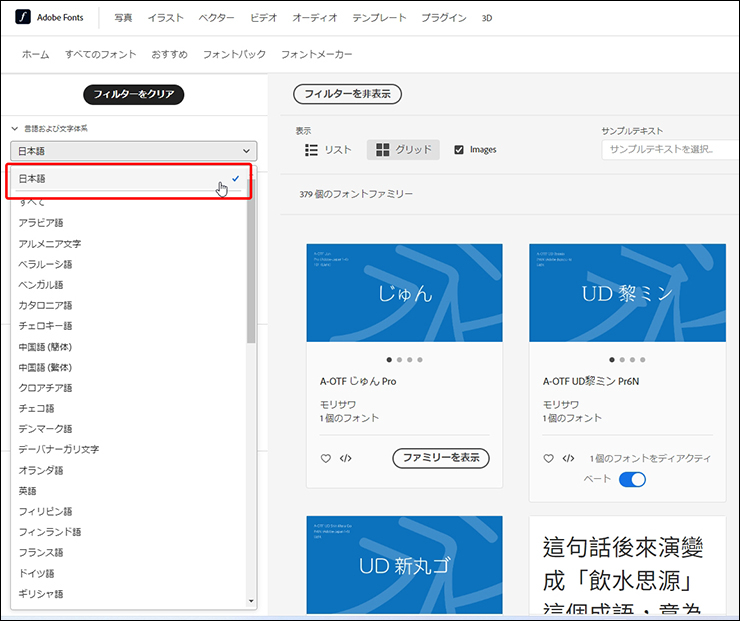Viewport: 740px width, 621px height.
Task: Select 英語 in the language dropdown
Action: tap(27, 491)
